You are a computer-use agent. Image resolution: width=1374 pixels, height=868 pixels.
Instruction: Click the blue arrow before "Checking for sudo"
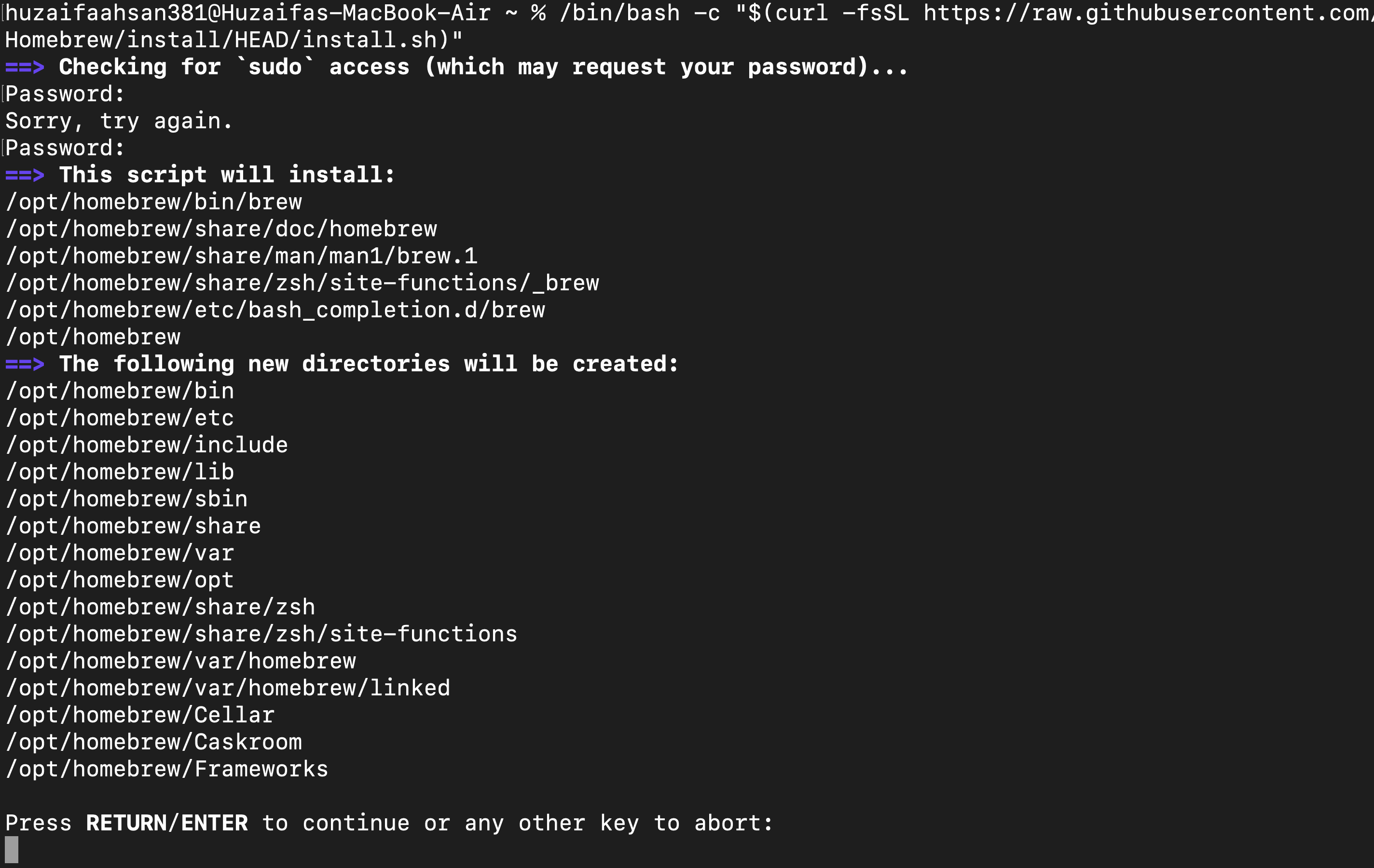coord(25,68)
